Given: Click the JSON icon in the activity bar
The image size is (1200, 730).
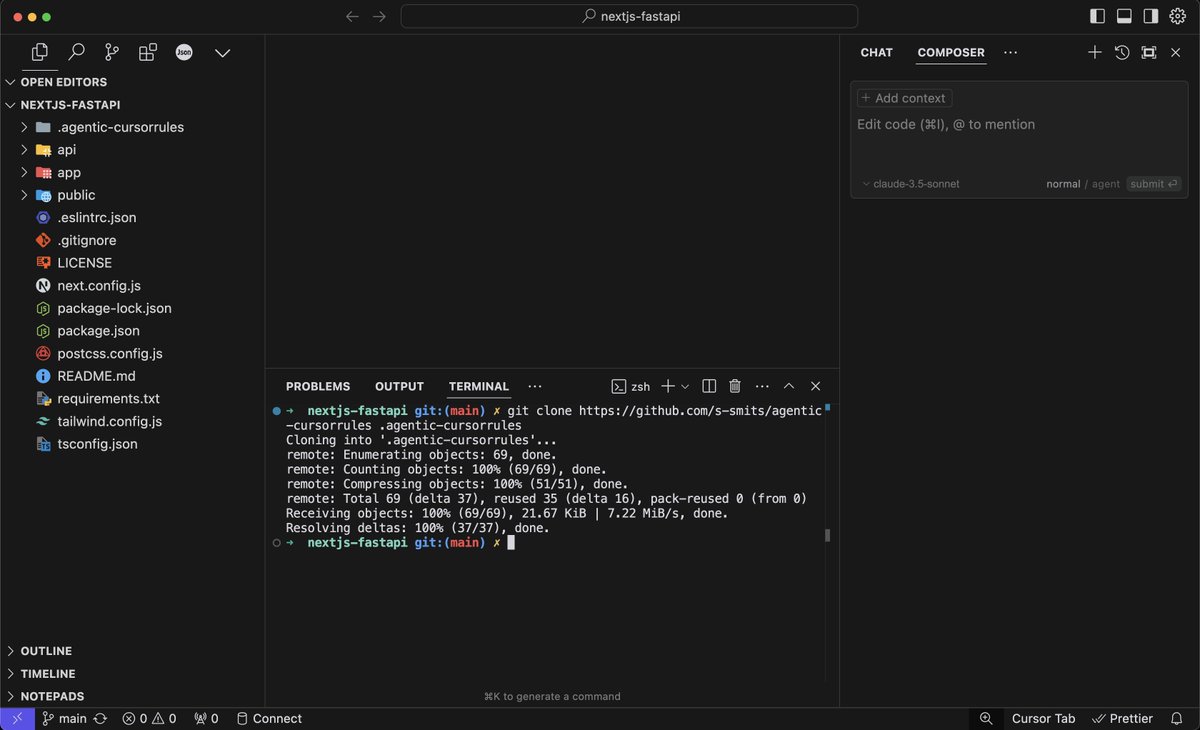Looking at the screenshot, I should coord(184,51).
